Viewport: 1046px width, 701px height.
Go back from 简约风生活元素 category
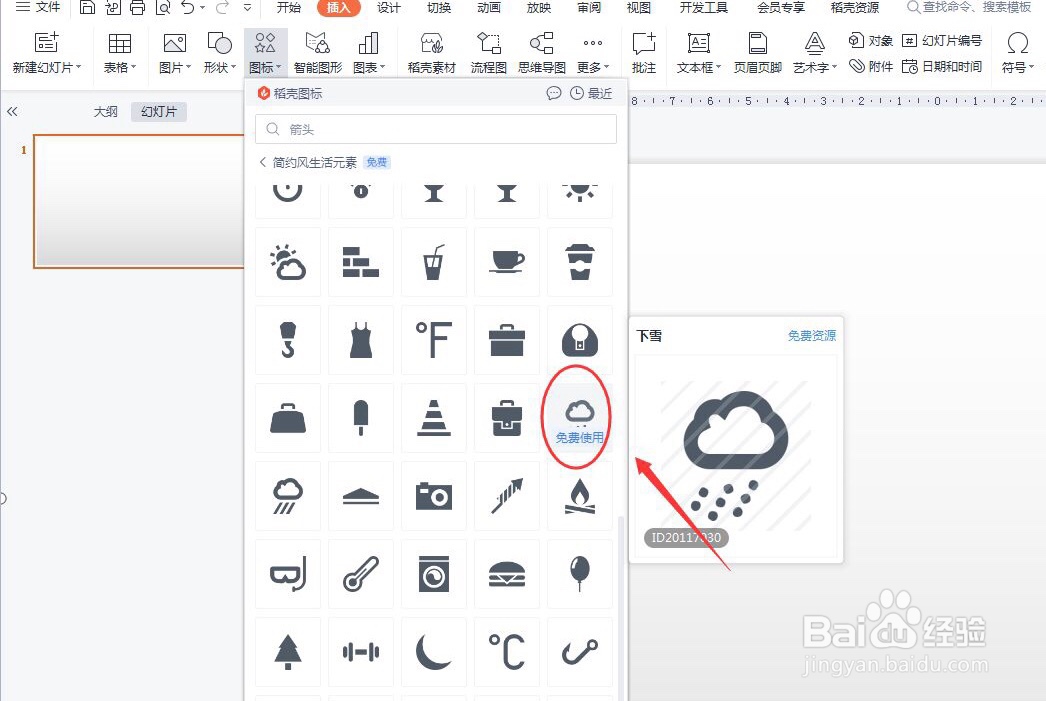click(263, 162)
